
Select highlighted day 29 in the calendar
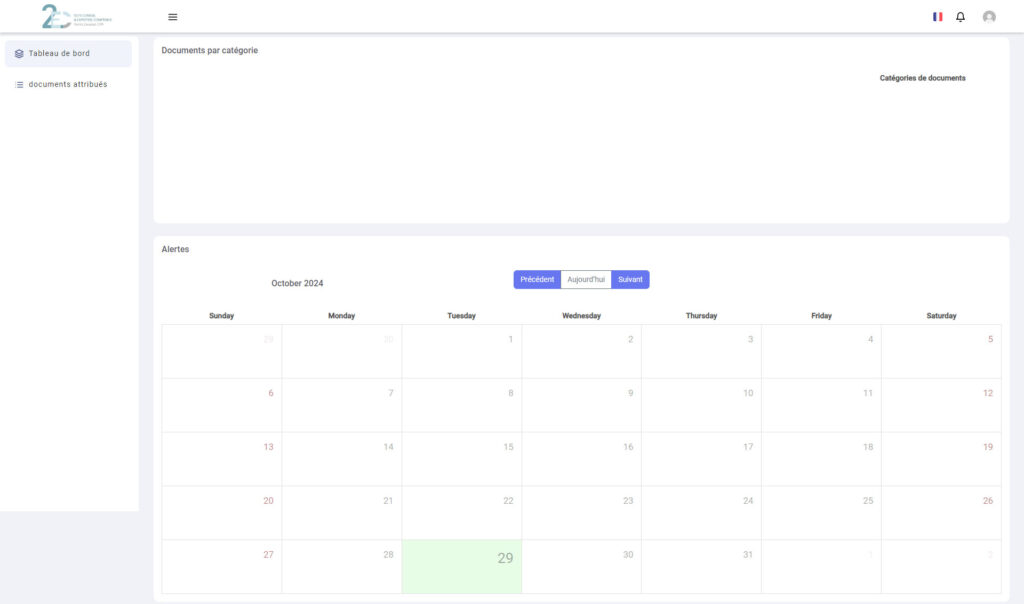pos(461,567)
